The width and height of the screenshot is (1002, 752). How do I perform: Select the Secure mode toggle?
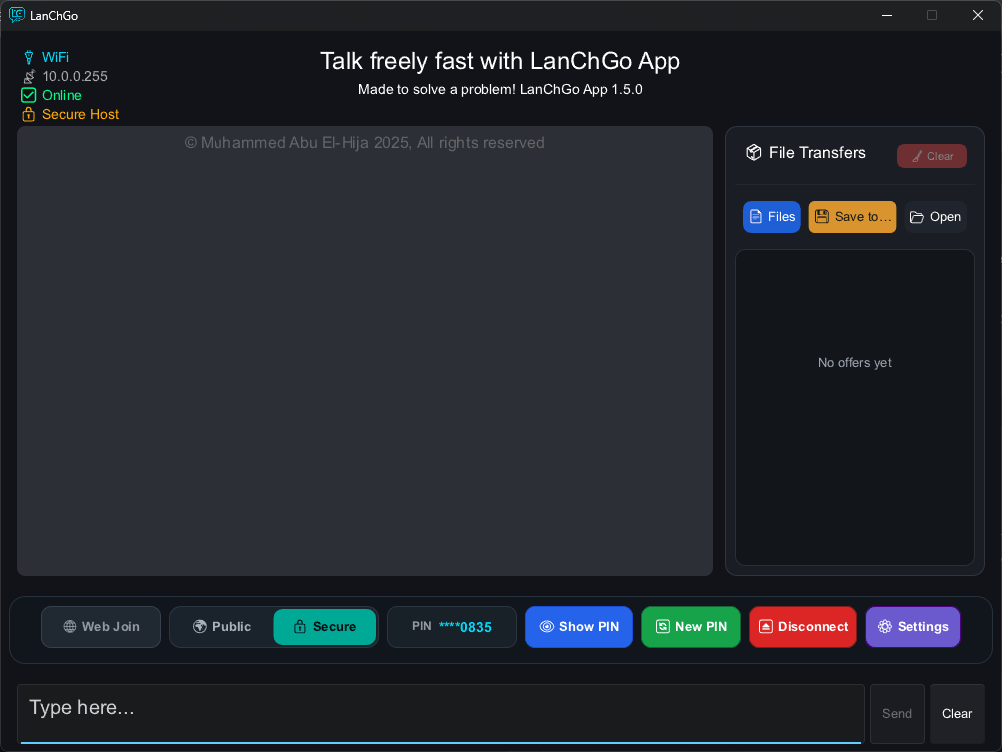[325, 627]
